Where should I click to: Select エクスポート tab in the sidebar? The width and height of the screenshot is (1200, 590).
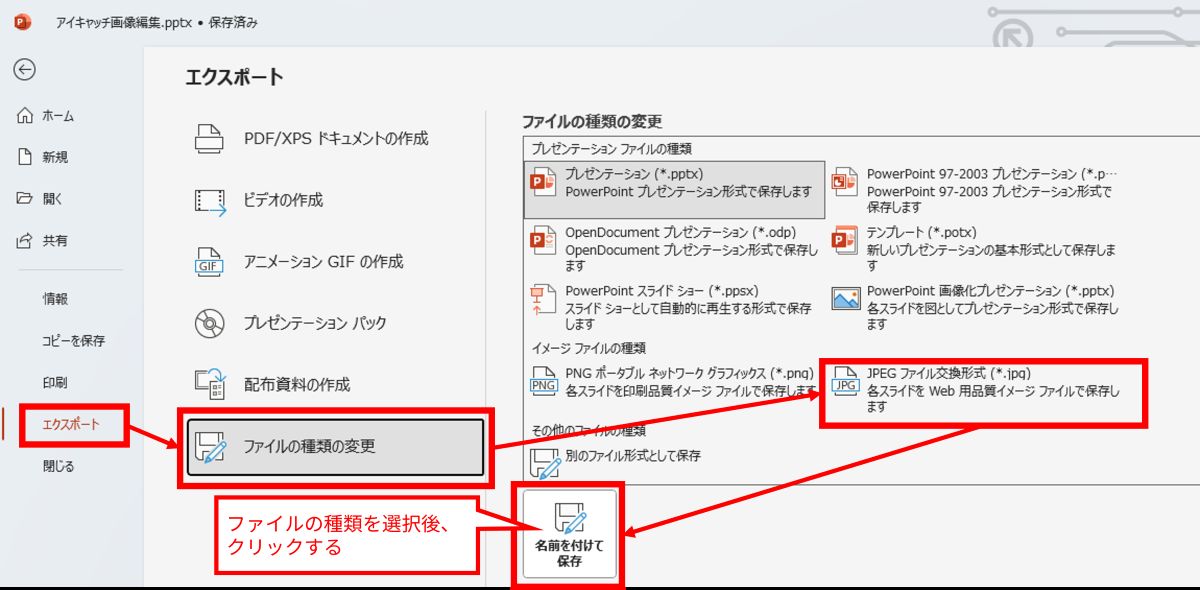tap(71, 425)
